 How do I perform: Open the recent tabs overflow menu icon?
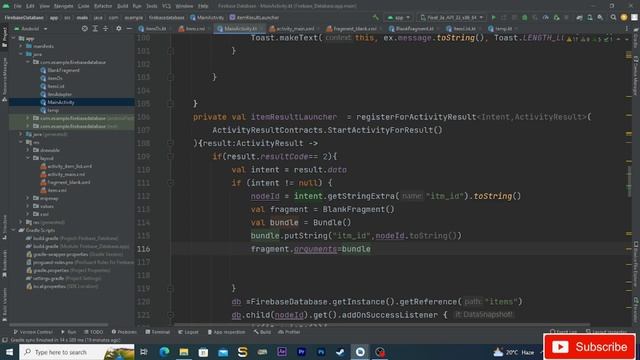[627, 29]
